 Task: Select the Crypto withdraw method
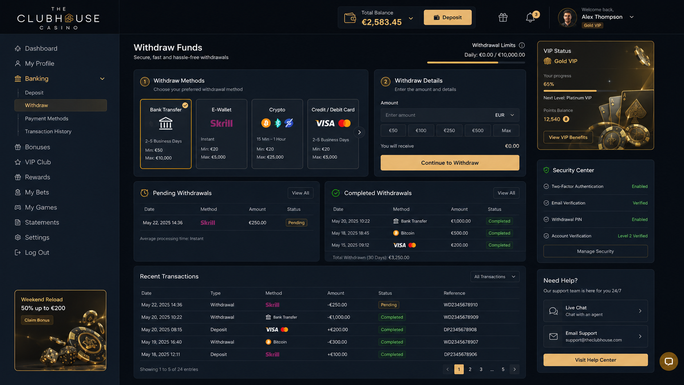[277, 134]
